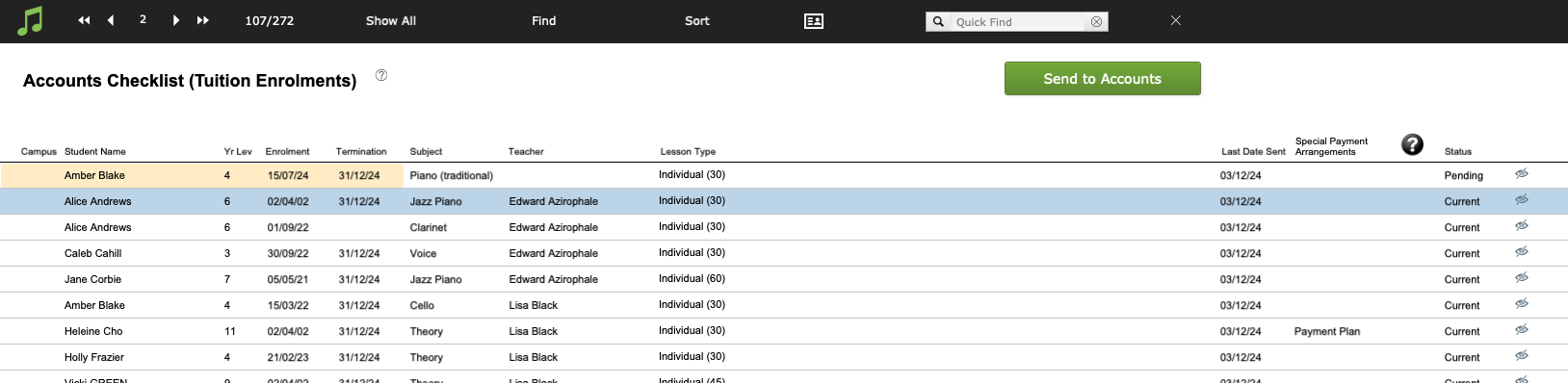This screenshot has width=1568, height=383.
Task: Open help beside Accounts Checklist title
Action: pos(381,75)
